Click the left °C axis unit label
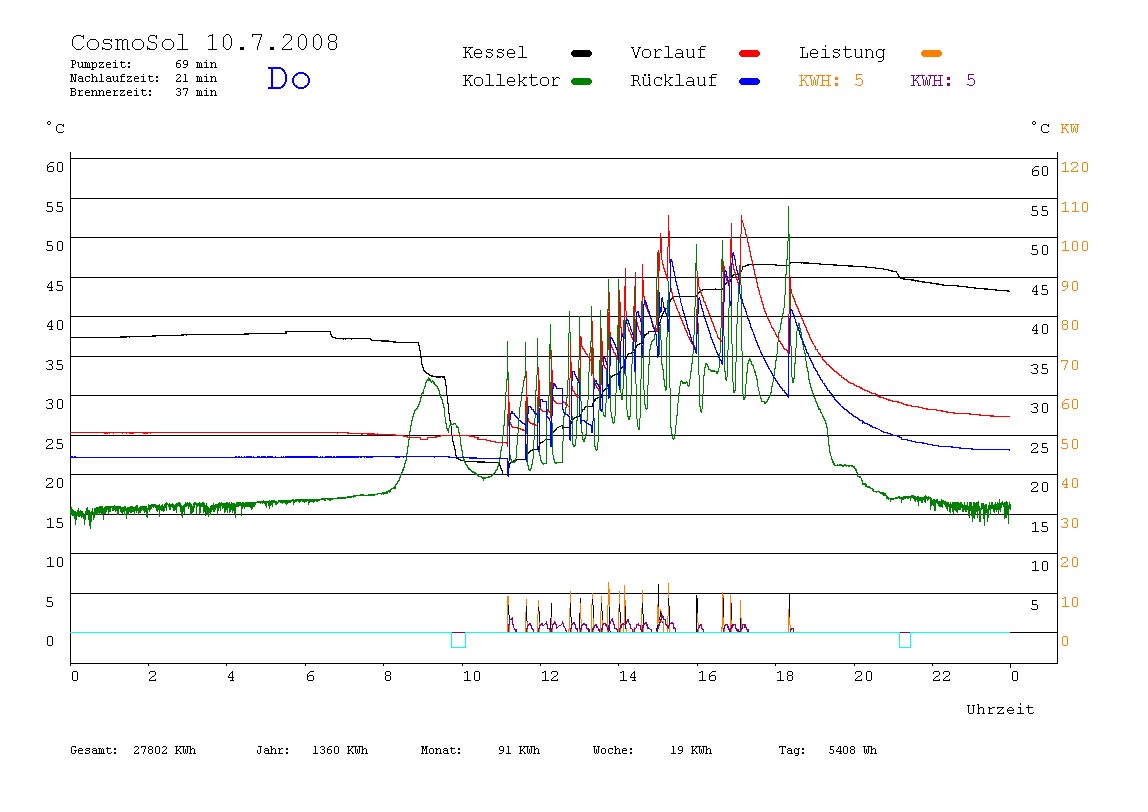 tap(56, 128)
